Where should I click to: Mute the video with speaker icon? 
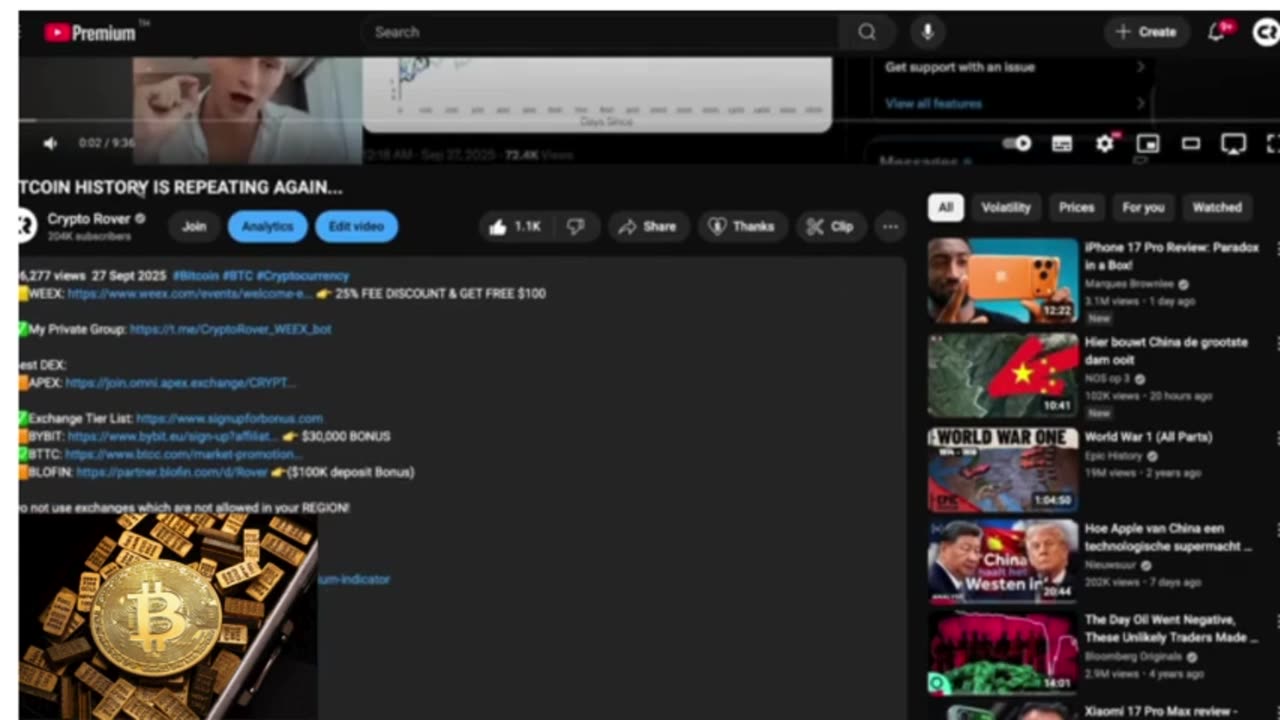[50, 143]
